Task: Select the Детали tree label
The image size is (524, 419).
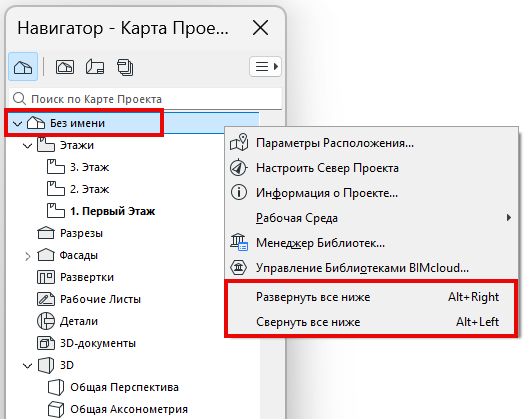Action: click(79, 321)
